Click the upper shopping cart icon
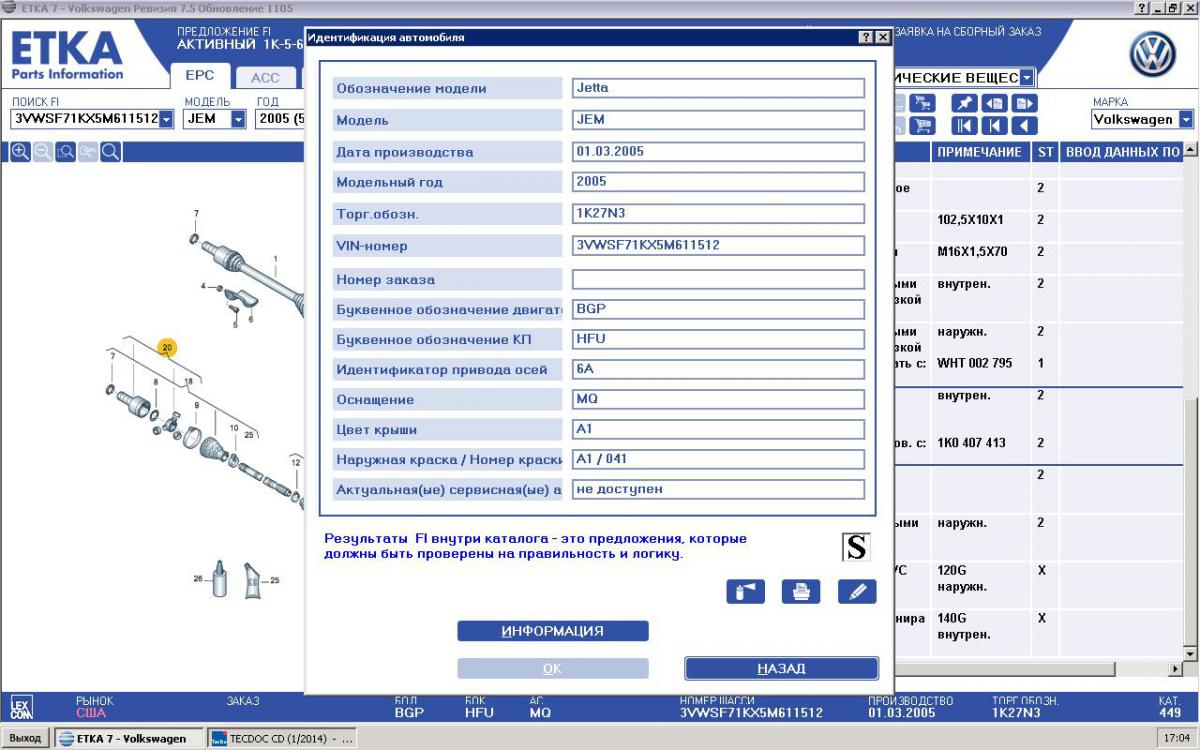This screenshot has width=1200, height=750. click(x=922, y=103)
